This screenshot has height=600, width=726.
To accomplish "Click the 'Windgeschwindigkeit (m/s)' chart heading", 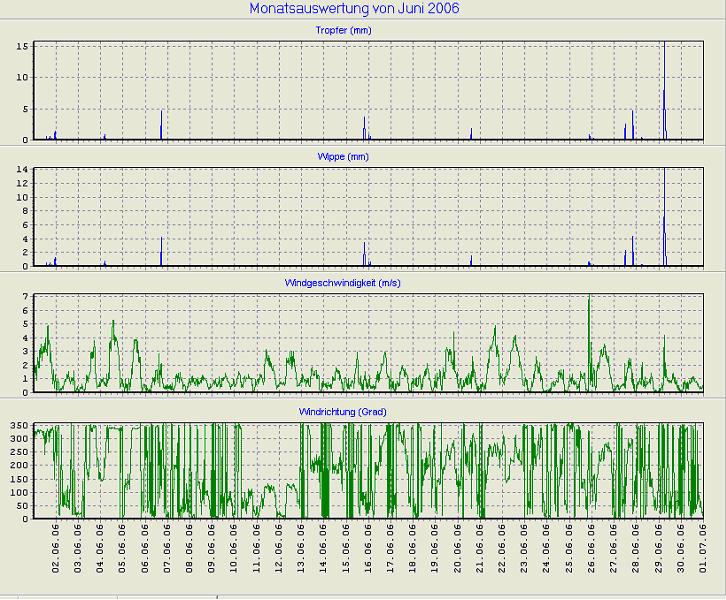I will tap(342, 284).
